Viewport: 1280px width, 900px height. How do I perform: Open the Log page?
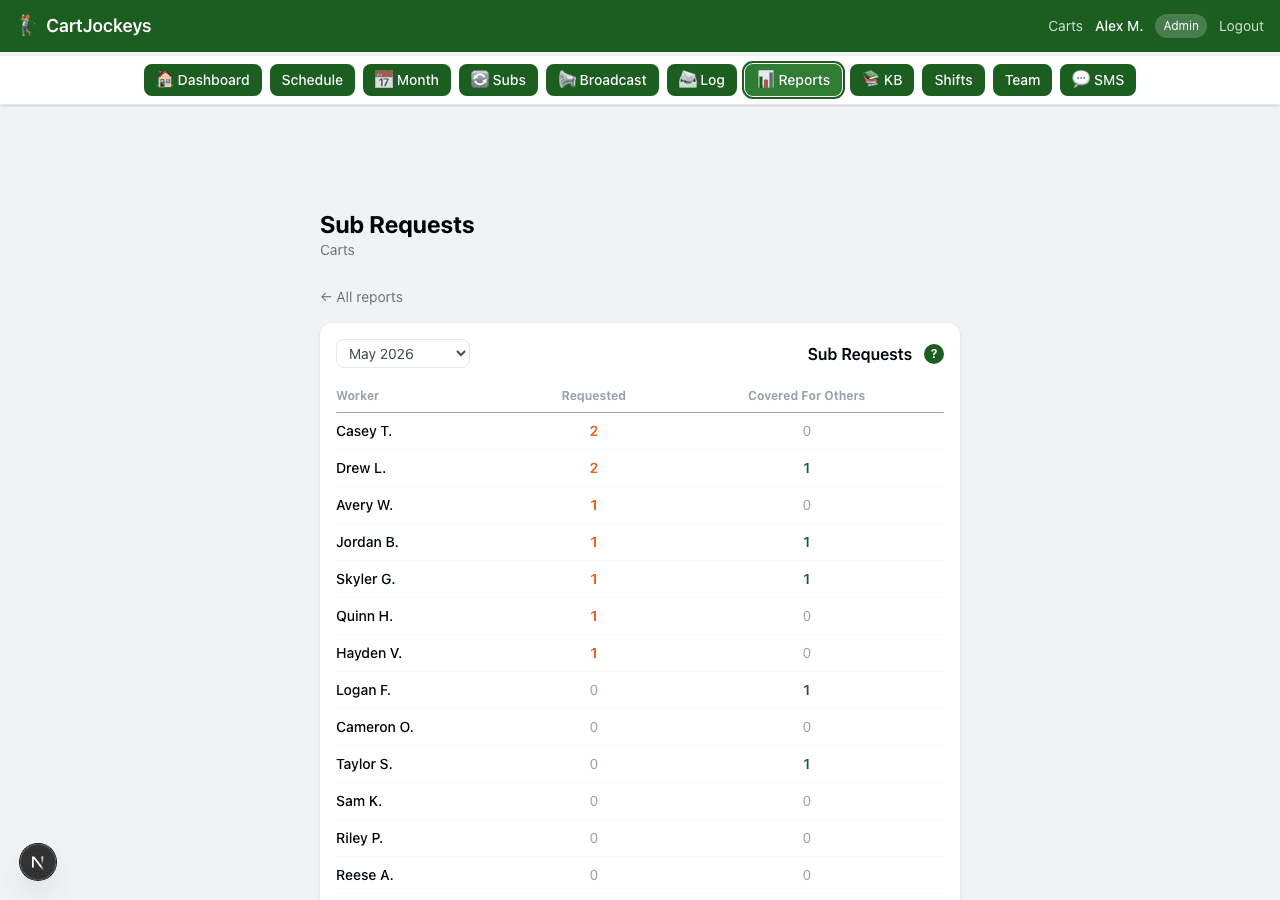pos(702,80)
